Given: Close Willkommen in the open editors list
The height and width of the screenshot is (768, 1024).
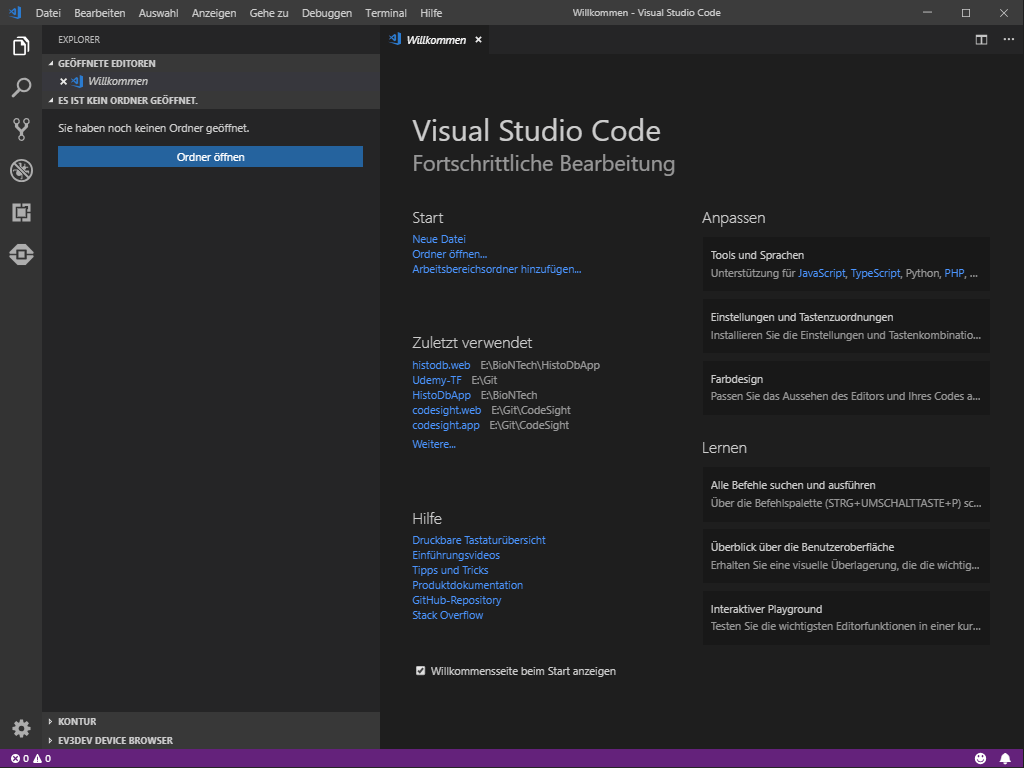Looking at the screenshot, I should (x=63, y=82).
